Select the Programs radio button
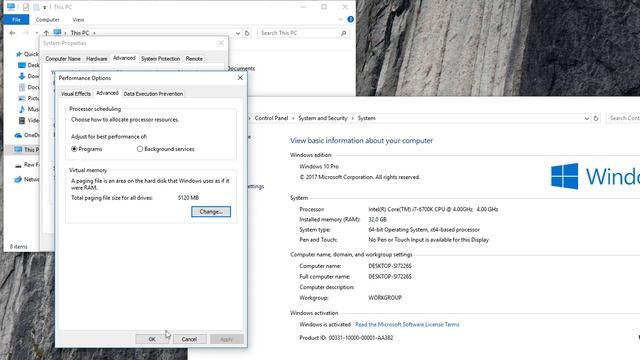 click(74, 149)
